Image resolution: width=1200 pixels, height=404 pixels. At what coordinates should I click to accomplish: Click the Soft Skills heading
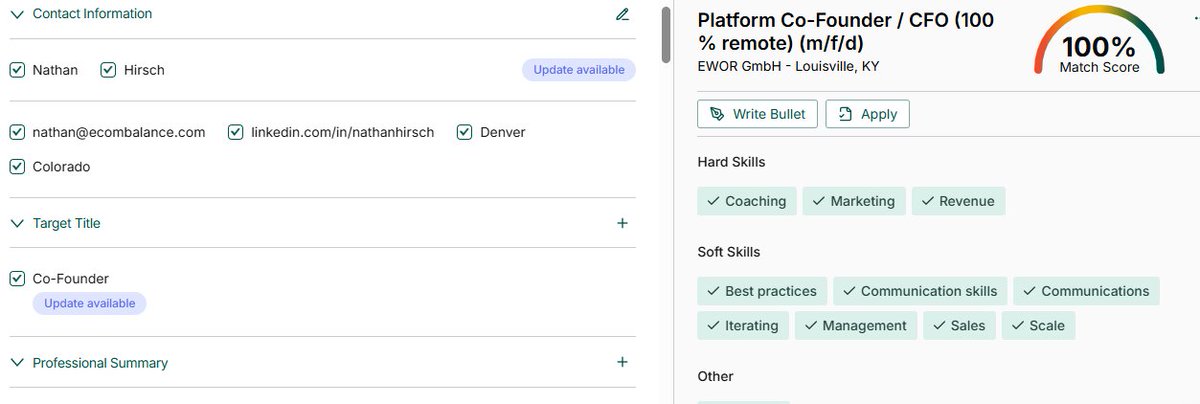pyautogui.click(x=729, y=252)
